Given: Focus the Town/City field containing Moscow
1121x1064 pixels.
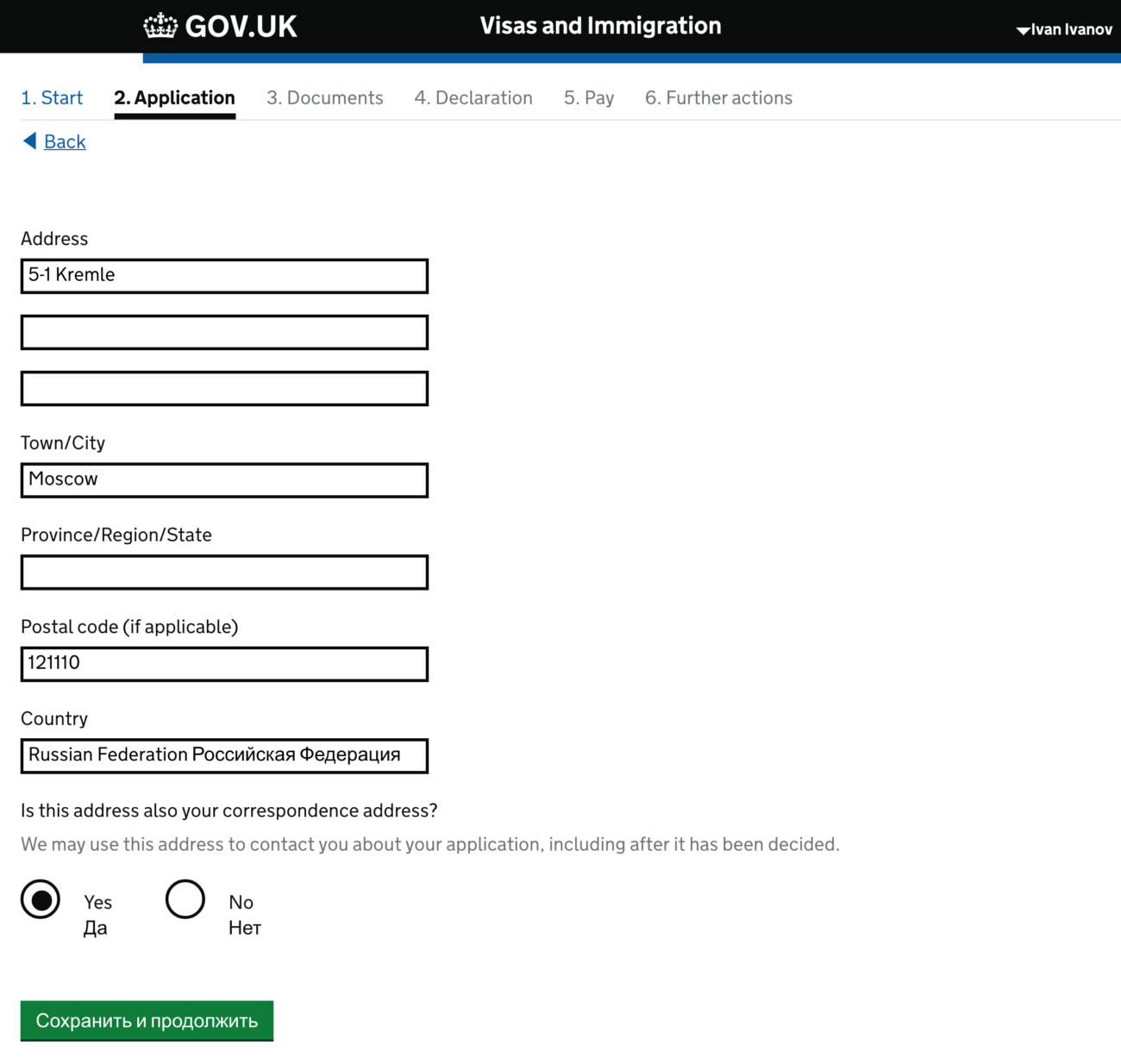Looking at the screenshot, I should 224,480.
